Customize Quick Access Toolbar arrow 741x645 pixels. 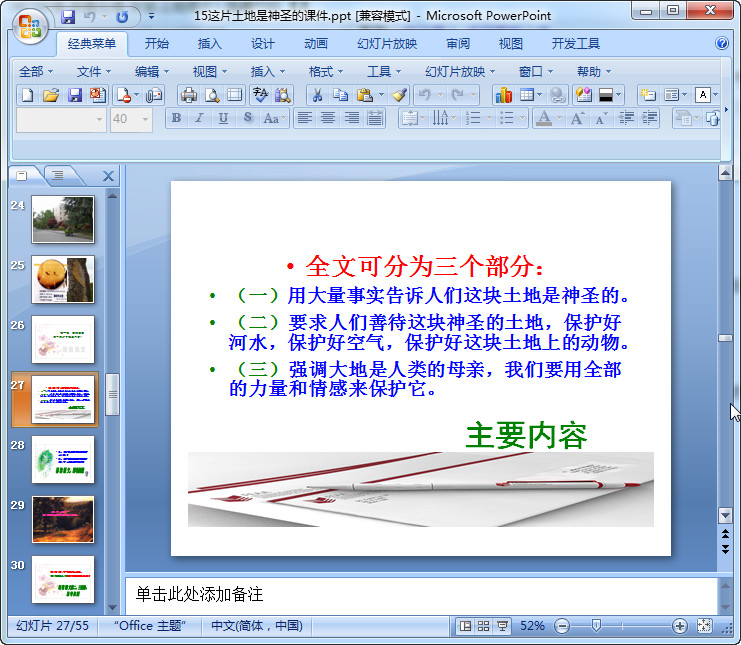[151, 17]
